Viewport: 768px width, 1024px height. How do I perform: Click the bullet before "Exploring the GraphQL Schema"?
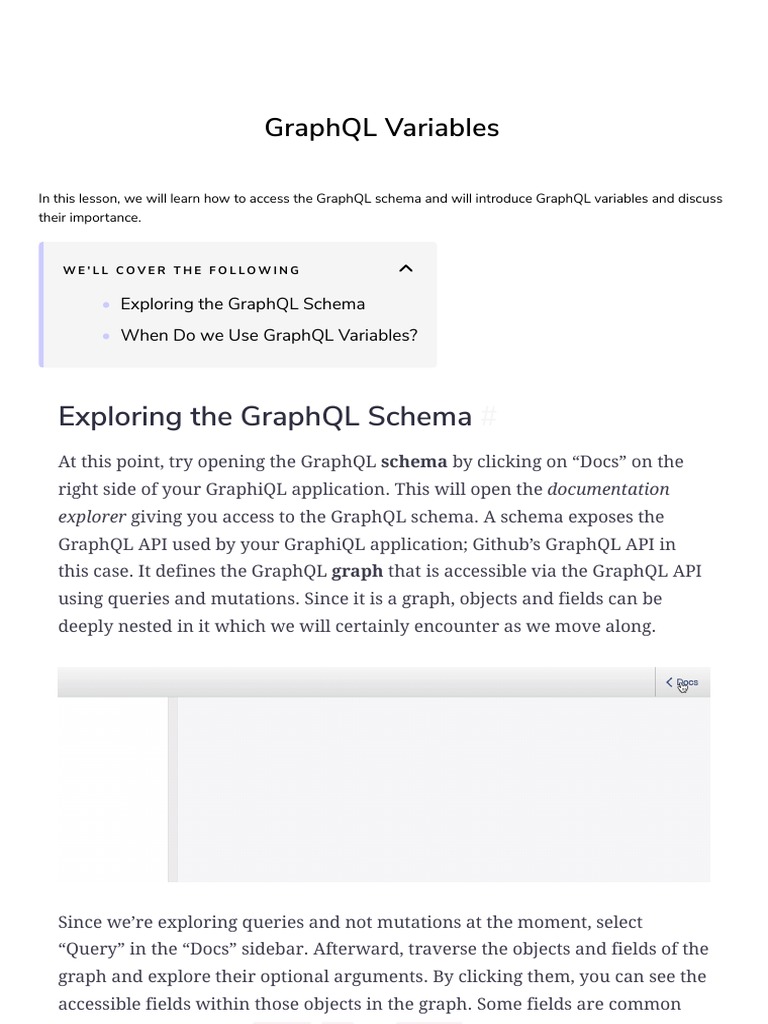tap(106, 305)
